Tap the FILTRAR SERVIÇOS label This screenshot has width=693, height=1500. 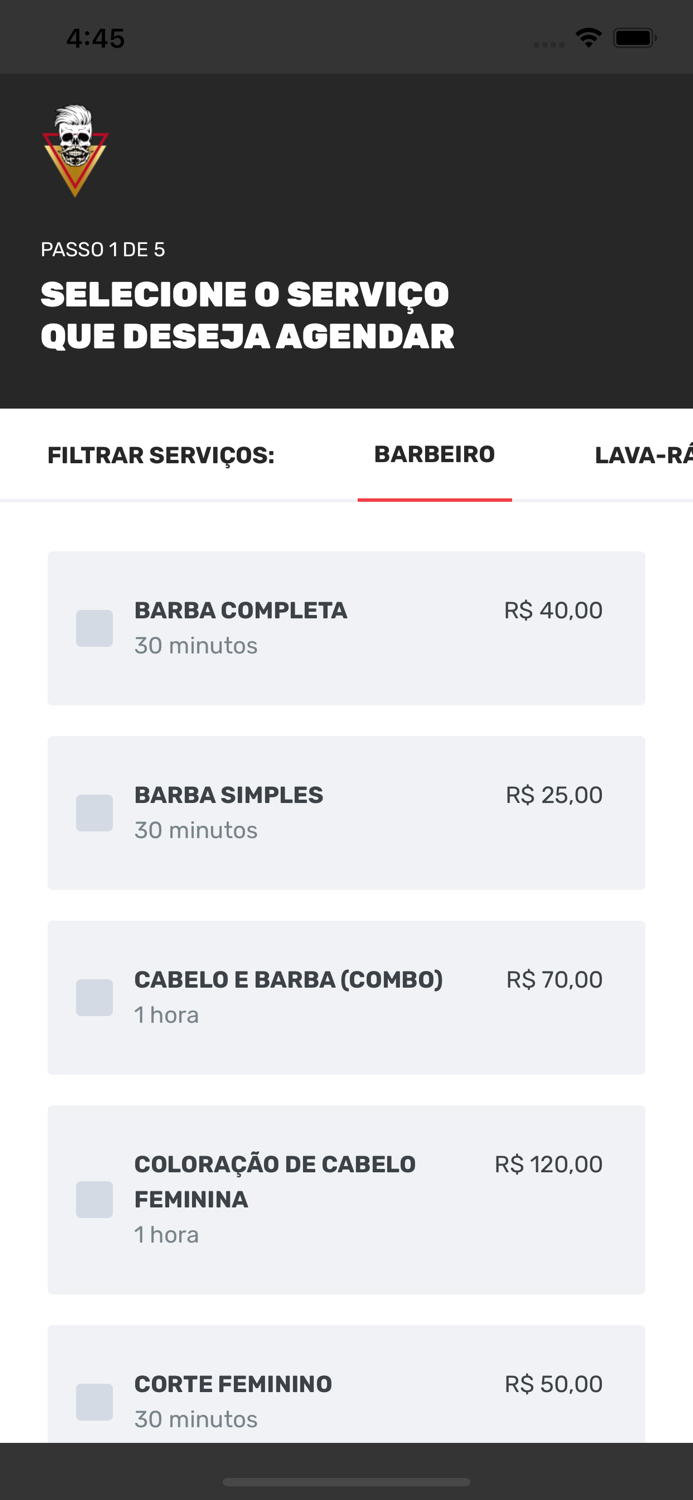point(160,455)
